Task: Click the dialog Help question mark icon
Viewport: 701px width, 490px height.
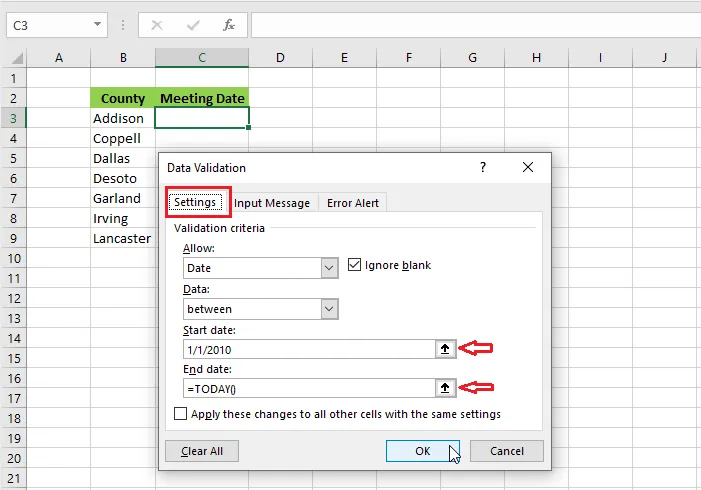Action: click(x=483, y=167)
